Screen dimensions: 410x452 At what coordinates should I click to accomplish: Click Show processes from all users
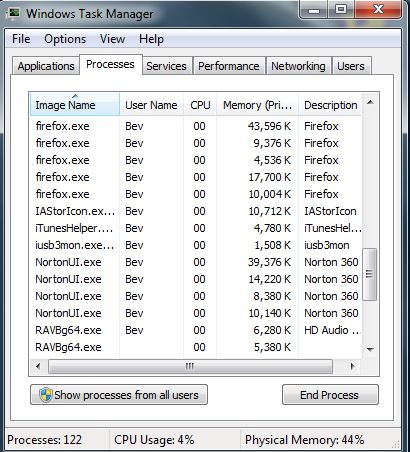tap(119, 395)
